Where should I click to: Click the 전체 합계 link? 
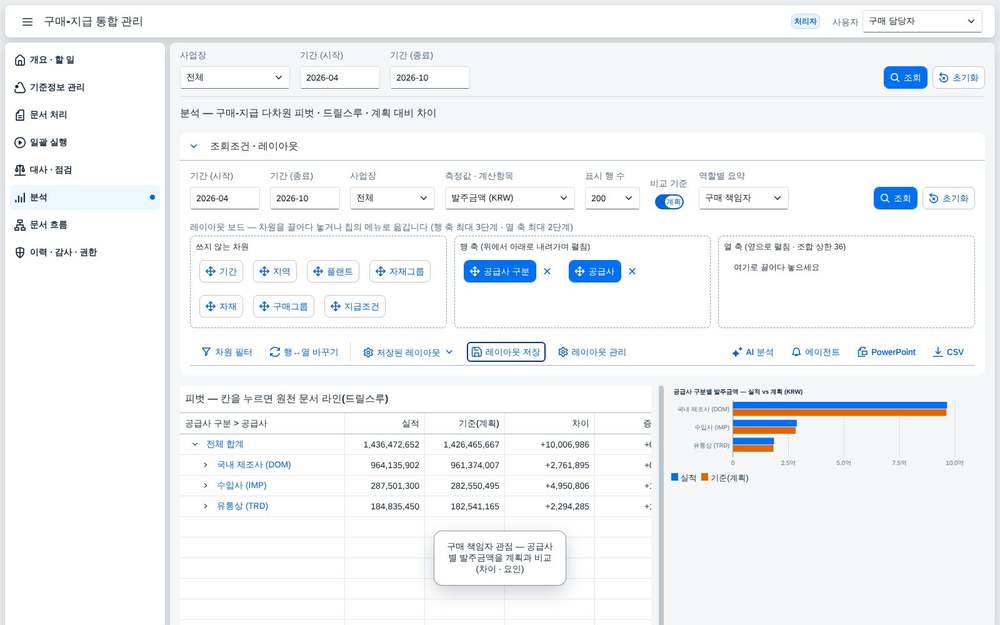(x=224, y=444)
